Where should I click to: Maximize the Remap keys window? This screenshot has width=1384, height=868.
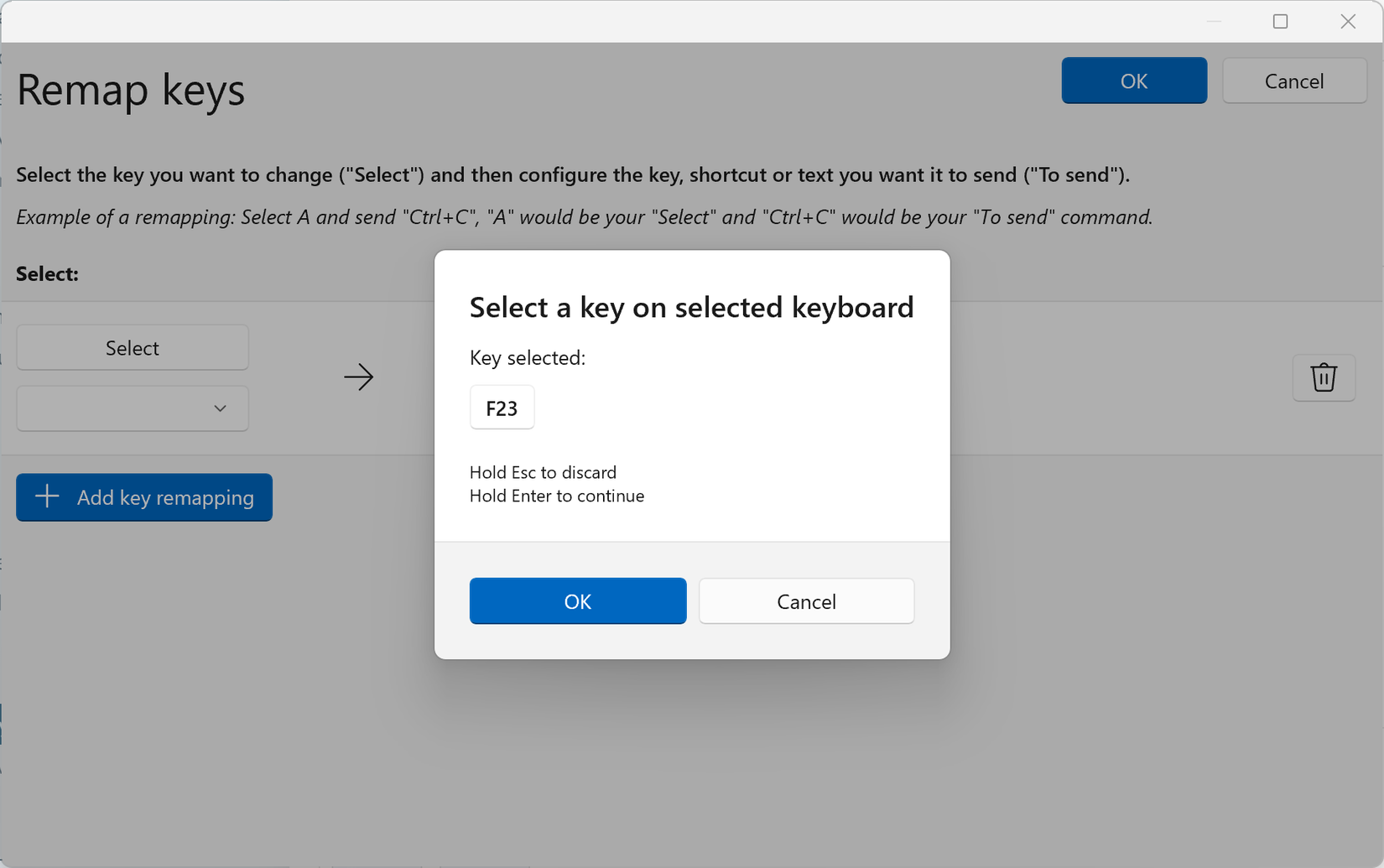(x=1280, y=22)
